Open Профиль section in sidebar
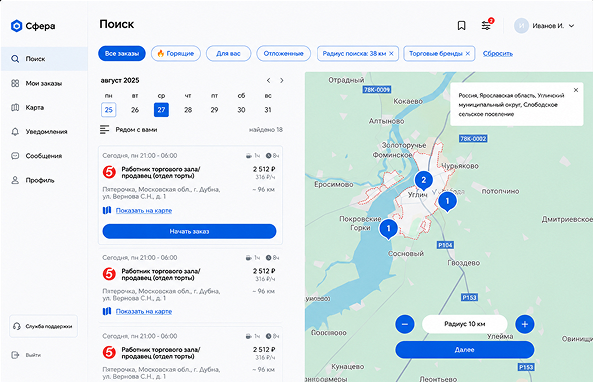 click(x=44, y=180)
